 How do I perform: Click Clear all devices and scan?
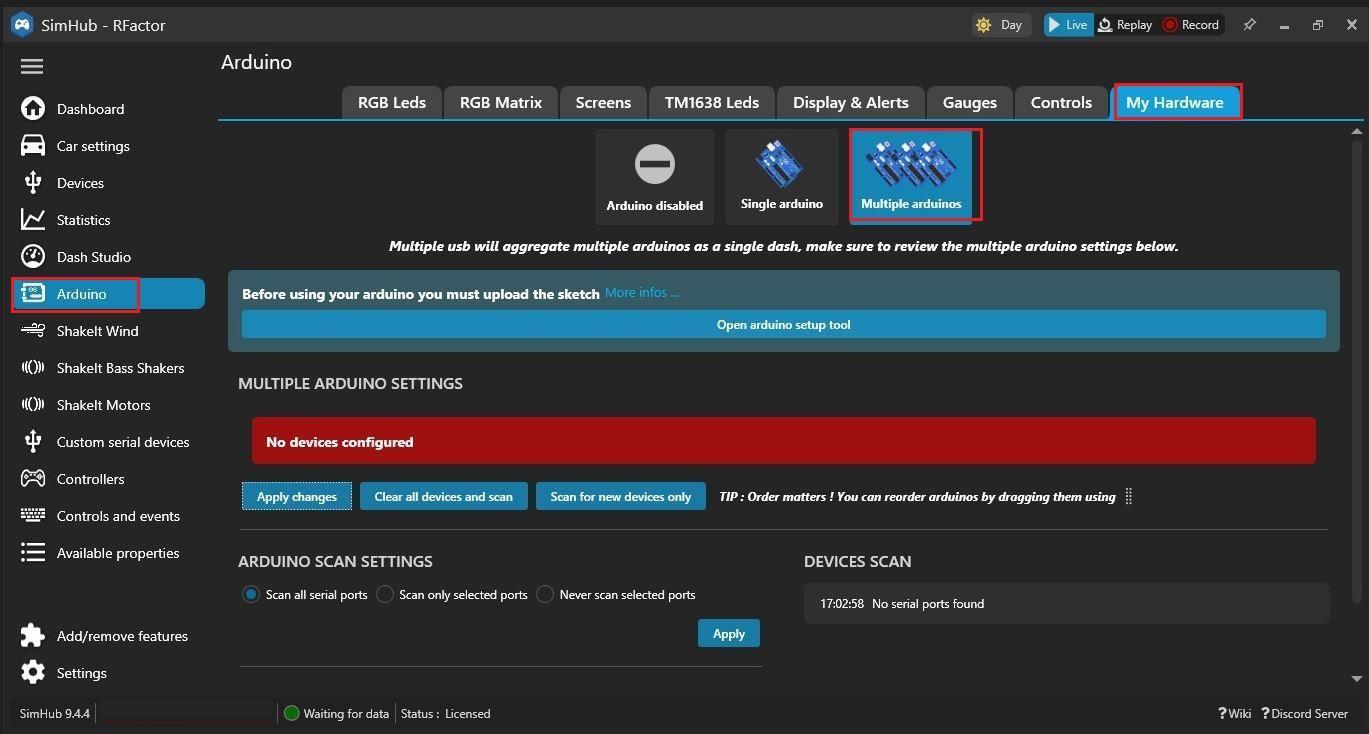(x=444, y=496)
